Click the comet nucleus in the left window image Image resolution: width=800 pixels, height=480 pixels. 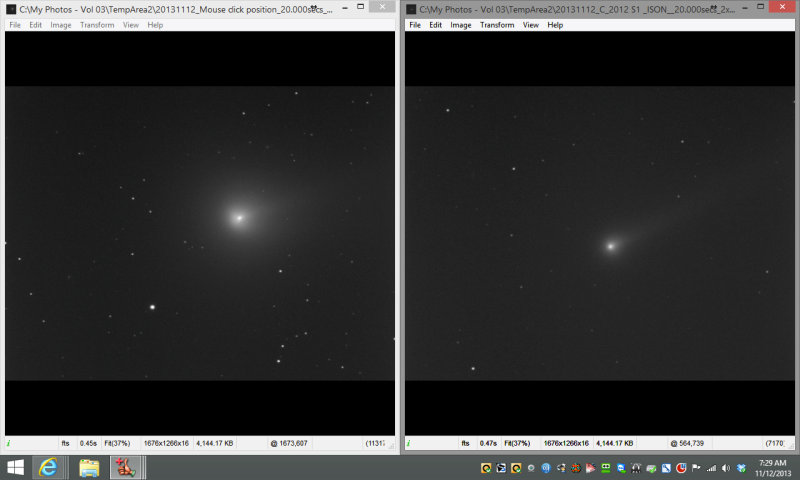239,218
